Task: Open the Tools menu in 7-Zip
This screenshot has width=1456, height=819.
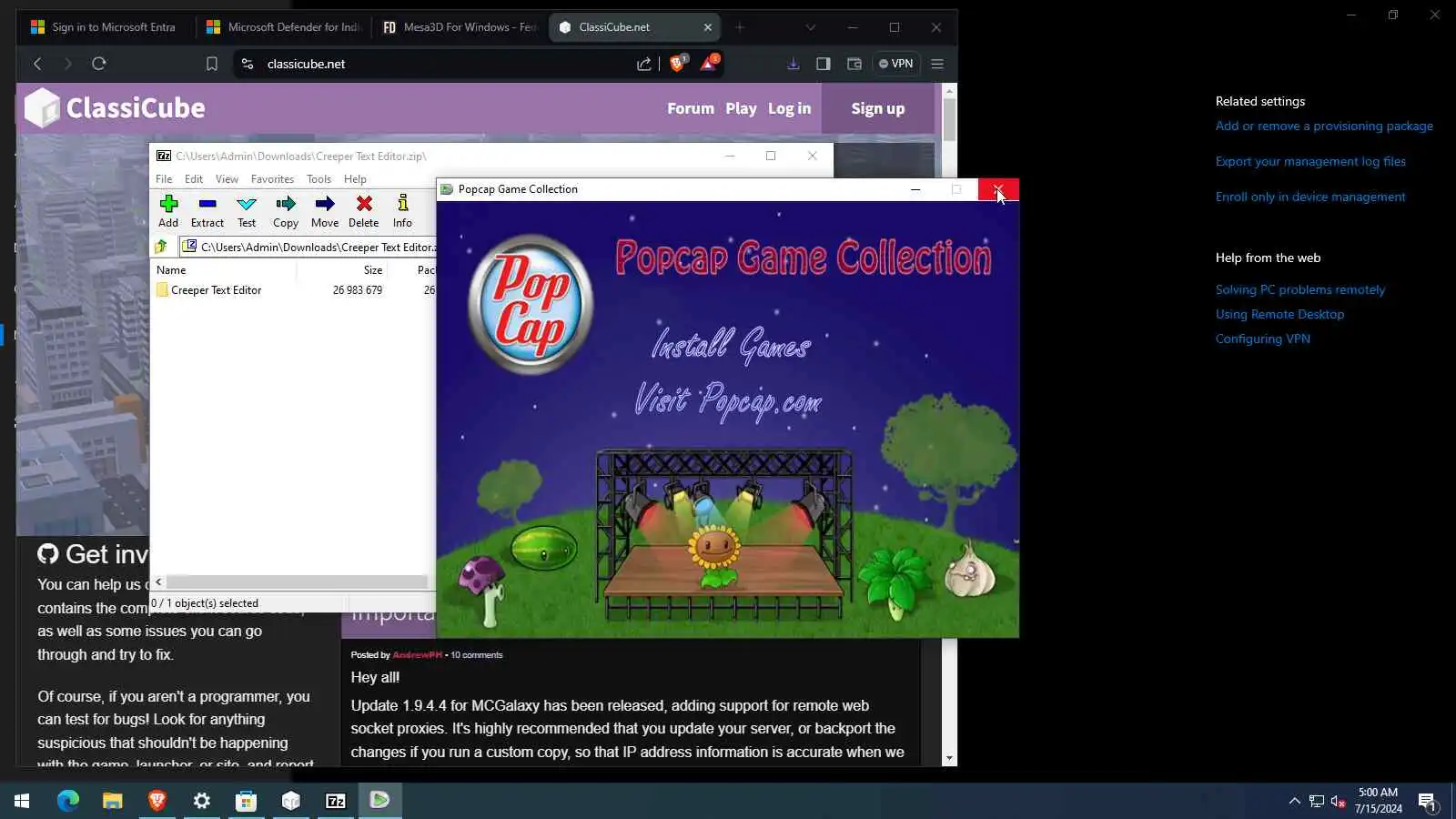Action: (x=318, y=179)
